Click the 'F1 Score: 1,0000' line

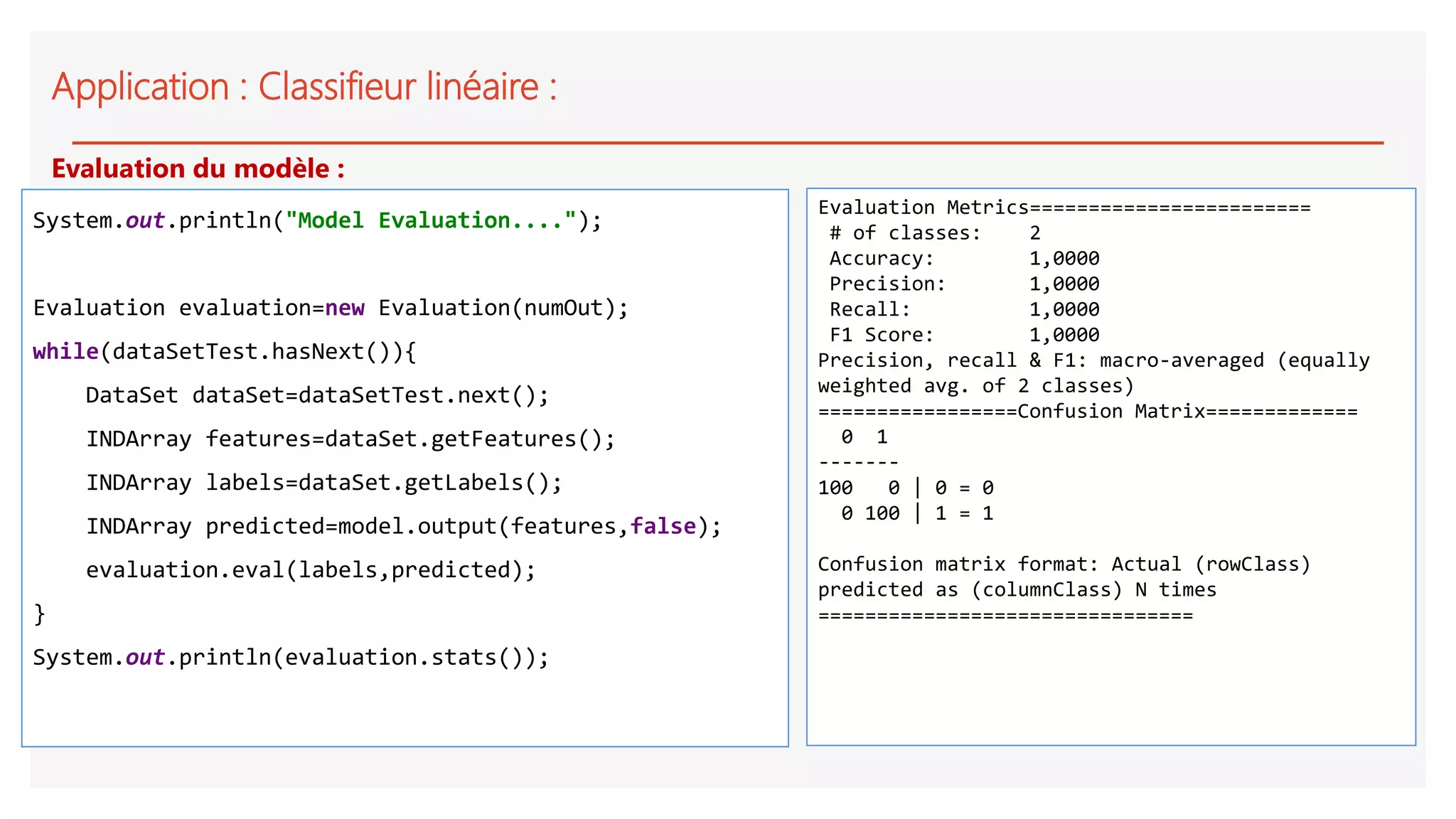coord(964,335)
